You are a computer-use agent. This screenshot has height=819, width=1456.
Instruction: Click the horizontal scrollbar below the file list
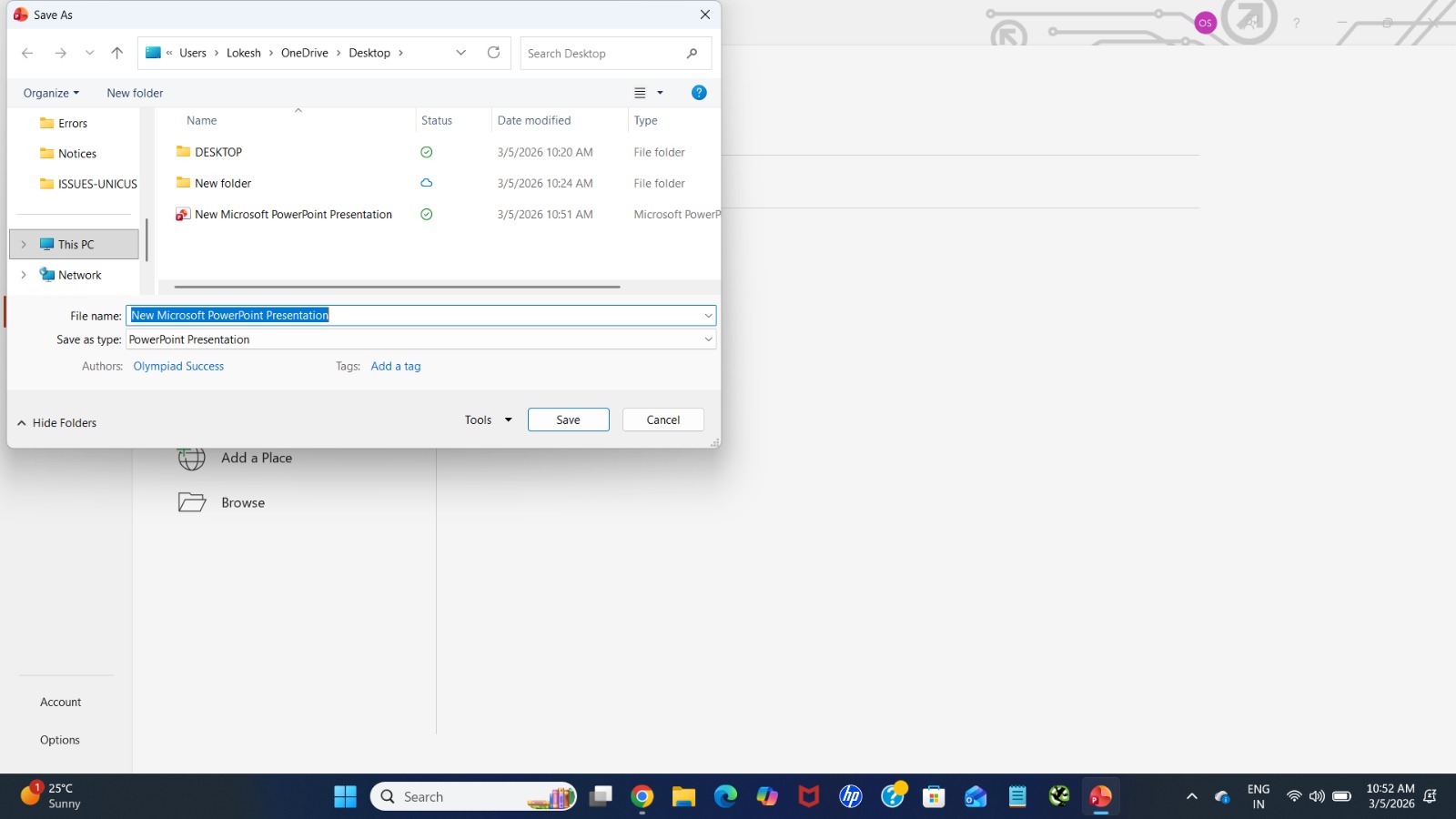(394, 286)
